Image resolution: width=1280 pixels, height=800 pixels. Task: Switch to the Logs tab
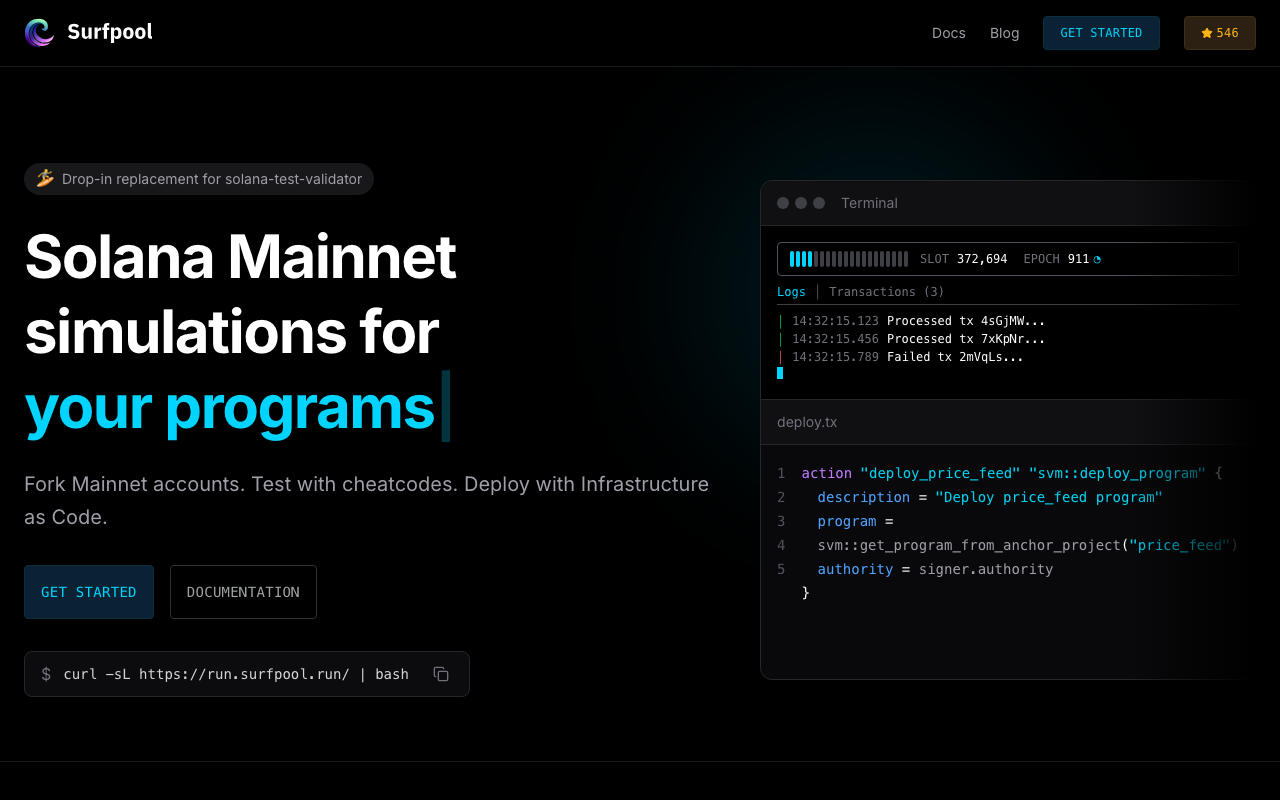point(791,292)
